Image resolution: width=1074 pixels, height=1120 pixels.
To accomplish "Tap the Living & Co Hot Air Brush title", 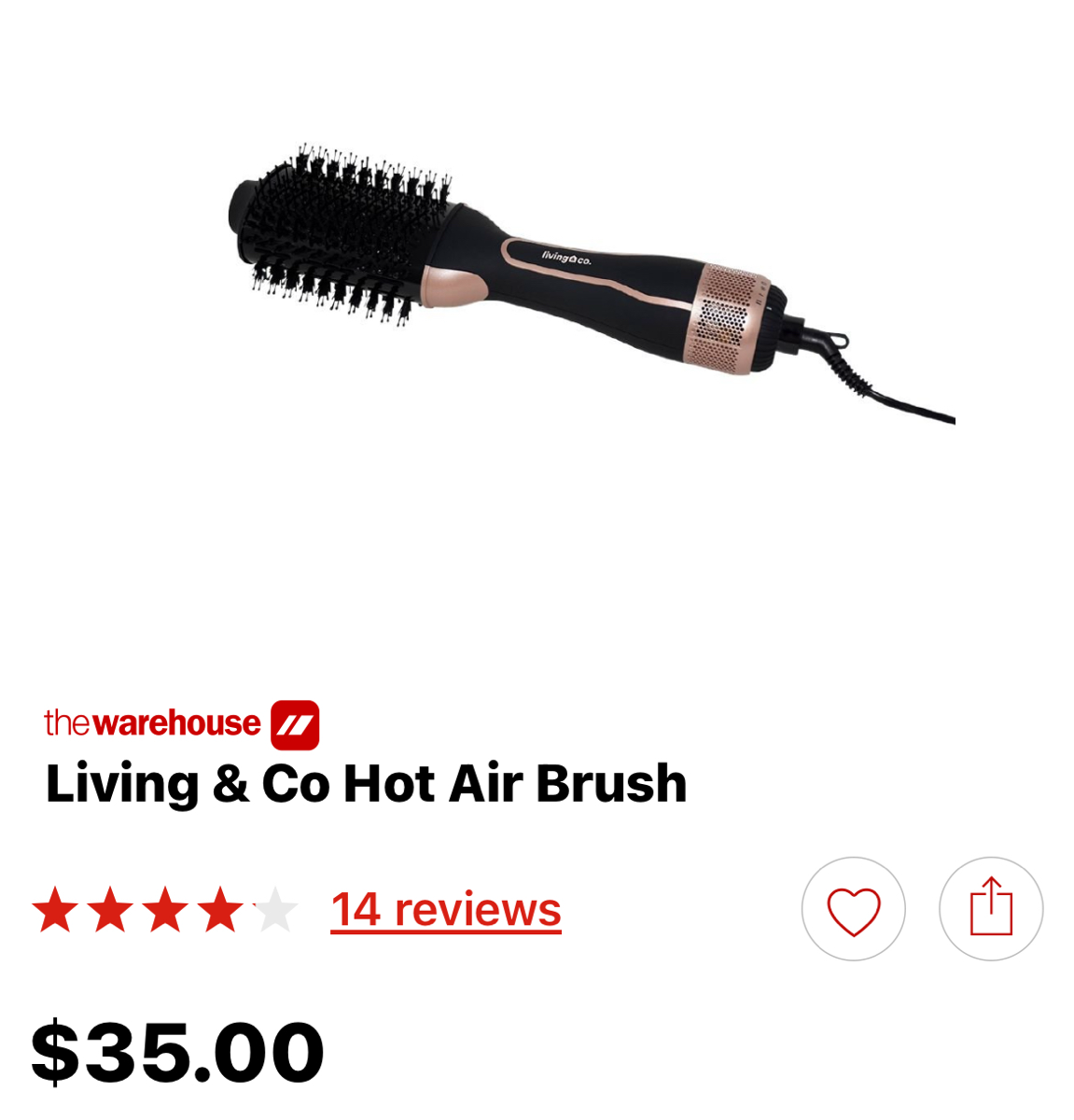I will [366, 783].
